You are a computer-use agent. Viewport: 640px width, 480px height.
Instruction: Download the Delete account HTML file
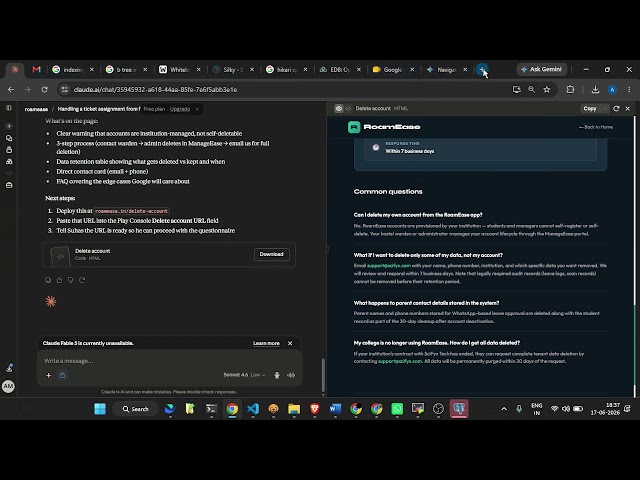click(271, 254)
